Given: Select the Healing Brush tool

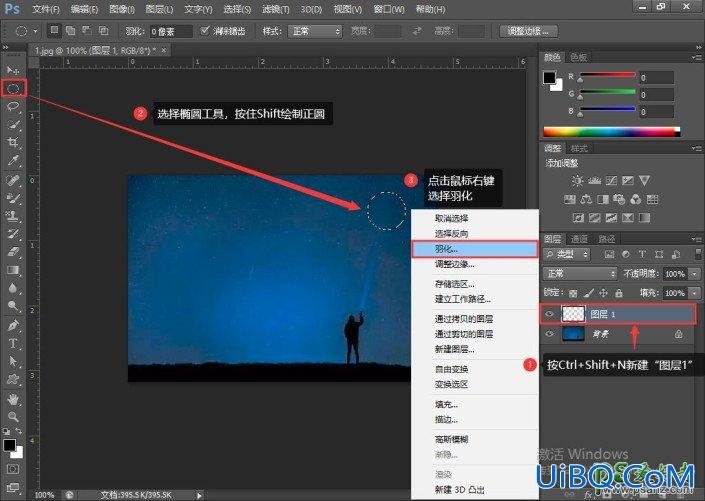Looking at the screenshot, I should pos(13,180).
